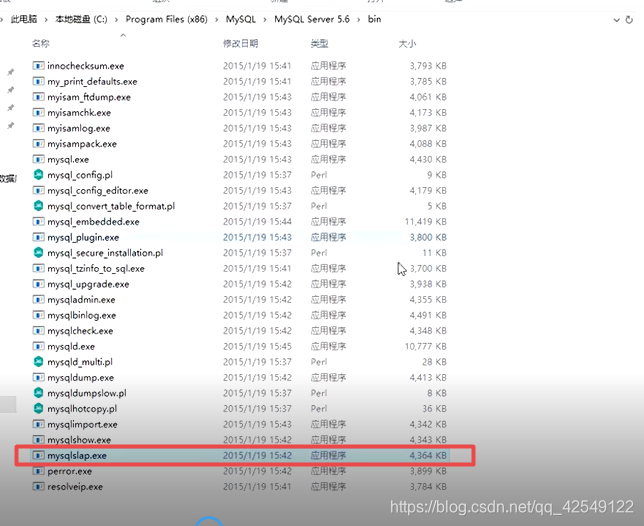The width and height of the screenshot is (644, 526).
Task: Click the perror.exe file icon
Action: 38,471
